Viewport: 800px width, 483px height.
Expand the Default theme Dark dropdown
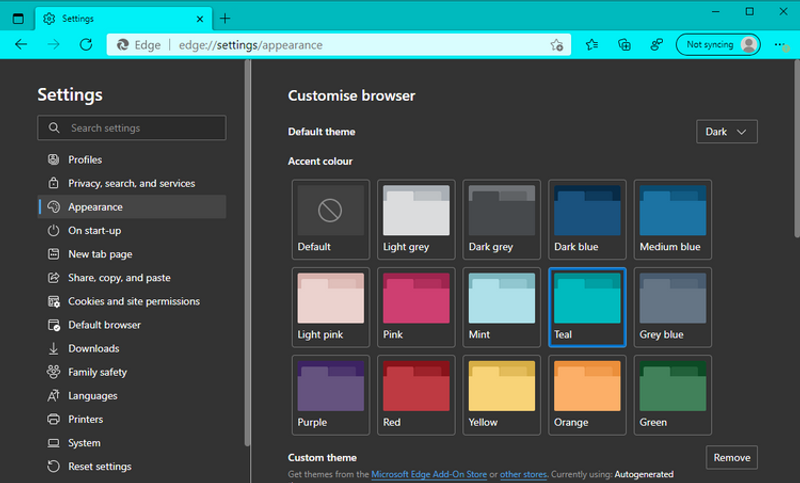tap(726, 132)
